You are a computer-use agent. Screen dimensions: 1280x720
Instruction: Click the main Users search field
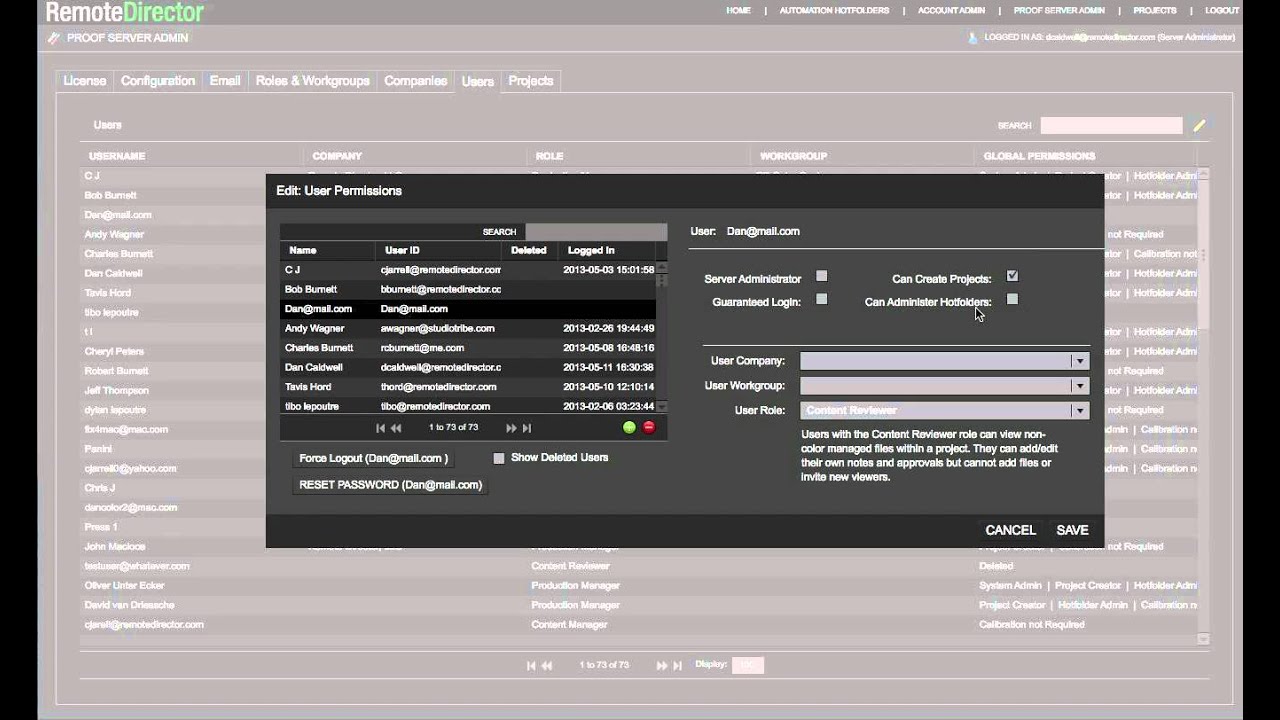click(1111, 125)
